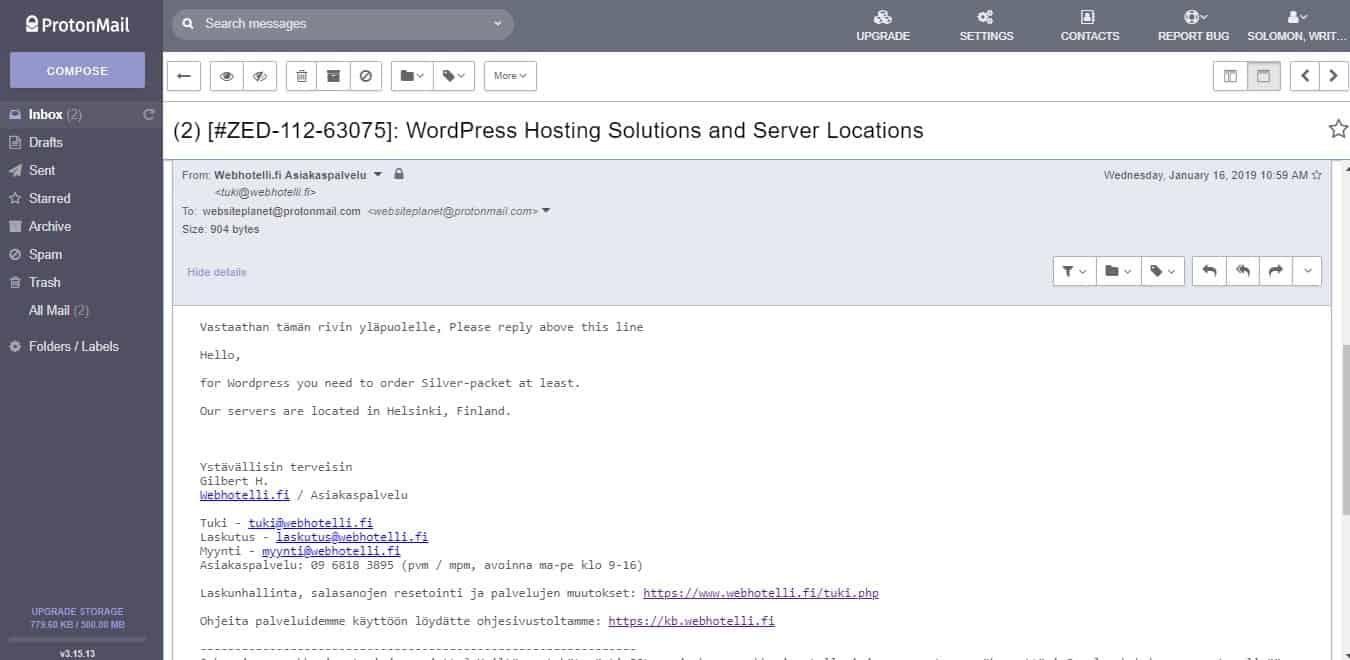This screenshot has width=1350, height=660.
Task: Switch to row layout view
Action: tap(1264, 76)
